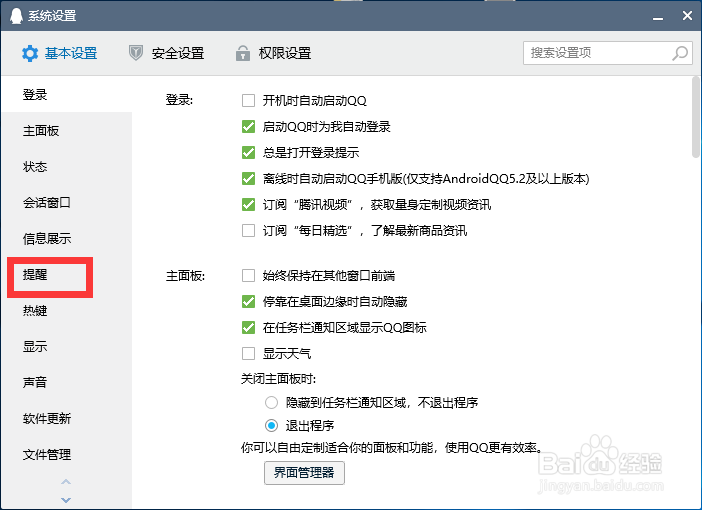Open 软件更新 settings in sidebar
702x510 pixels.
(x=67, y=418)
